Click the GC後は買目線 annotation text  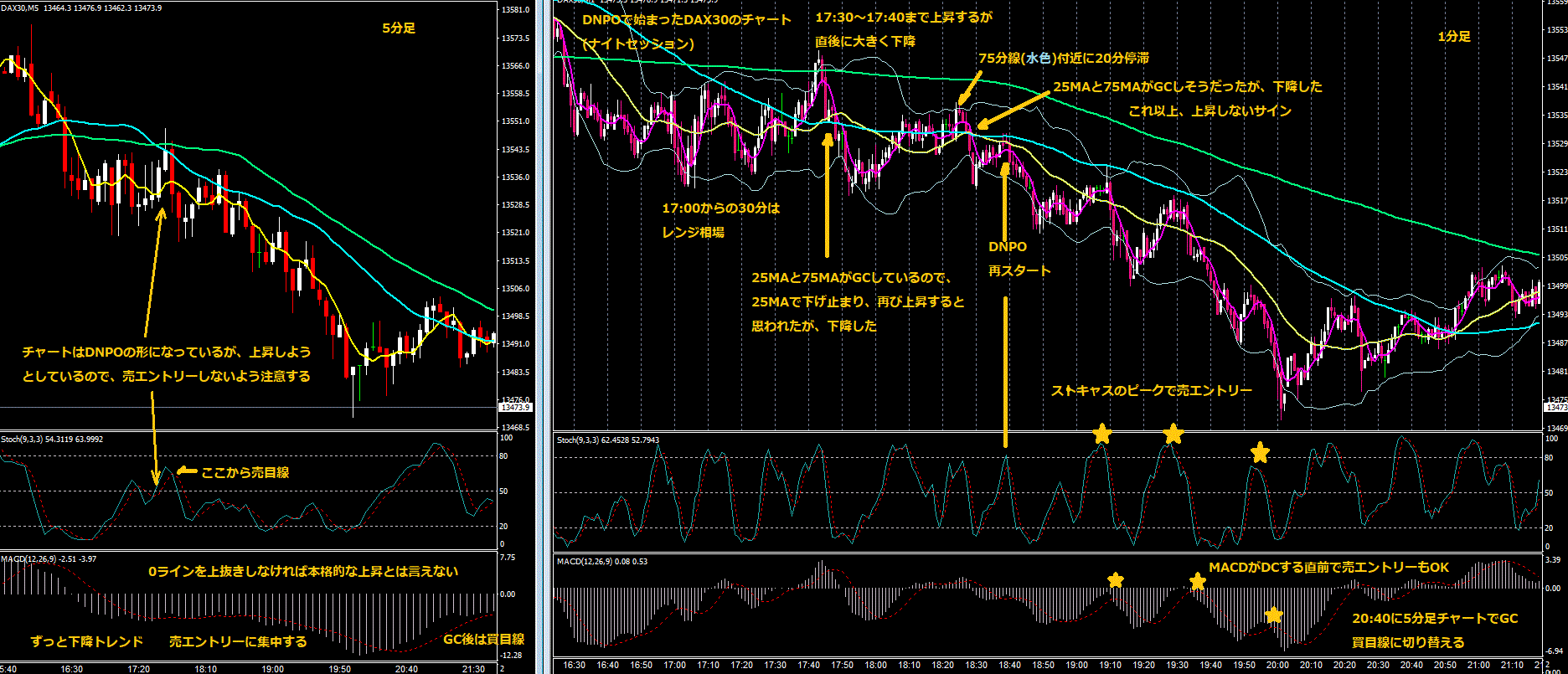pyautogui.click(x=483, y=640)
